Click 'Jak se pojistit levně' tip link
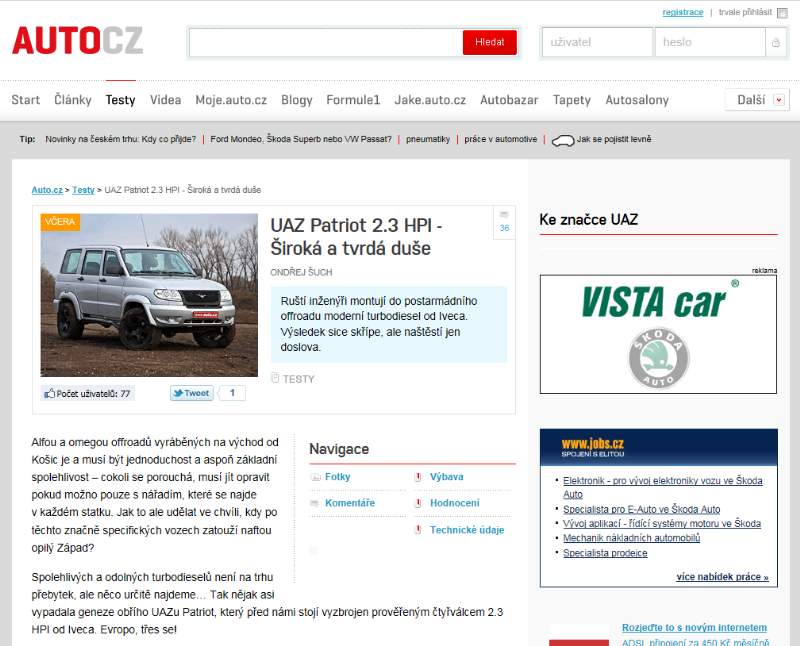Image resolution: width=800 pixels, height=646 pixels. (x=614, y=139)
